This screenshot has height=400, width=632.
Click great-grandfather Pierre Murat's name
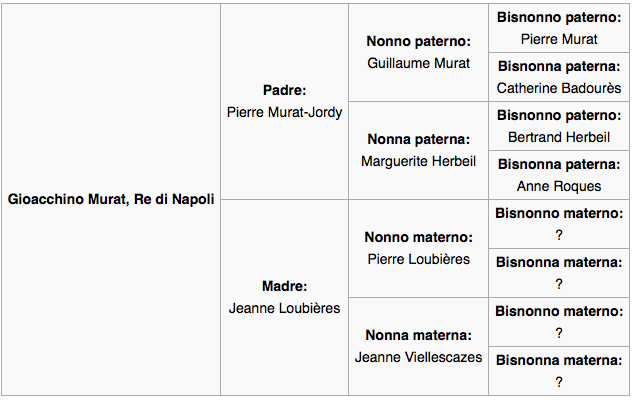(x=559, y=39)
